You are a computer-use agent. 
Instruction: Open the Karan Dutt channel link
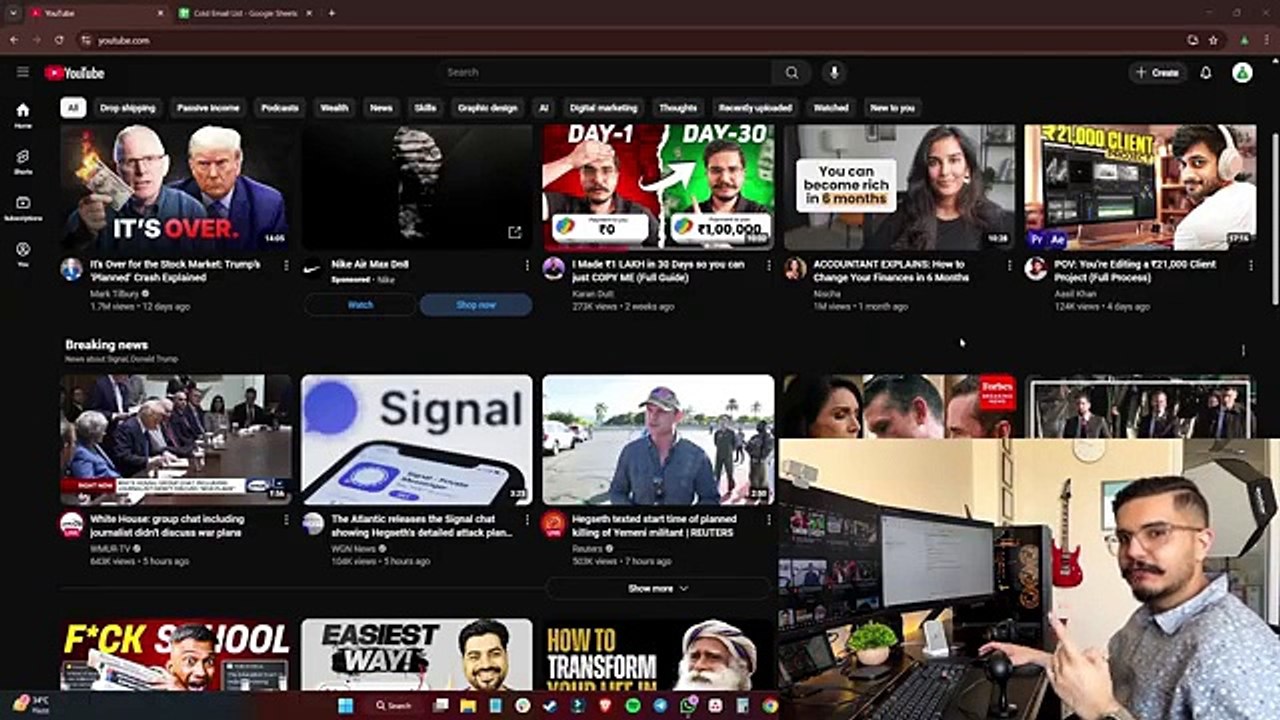click(x=592, y=294)
